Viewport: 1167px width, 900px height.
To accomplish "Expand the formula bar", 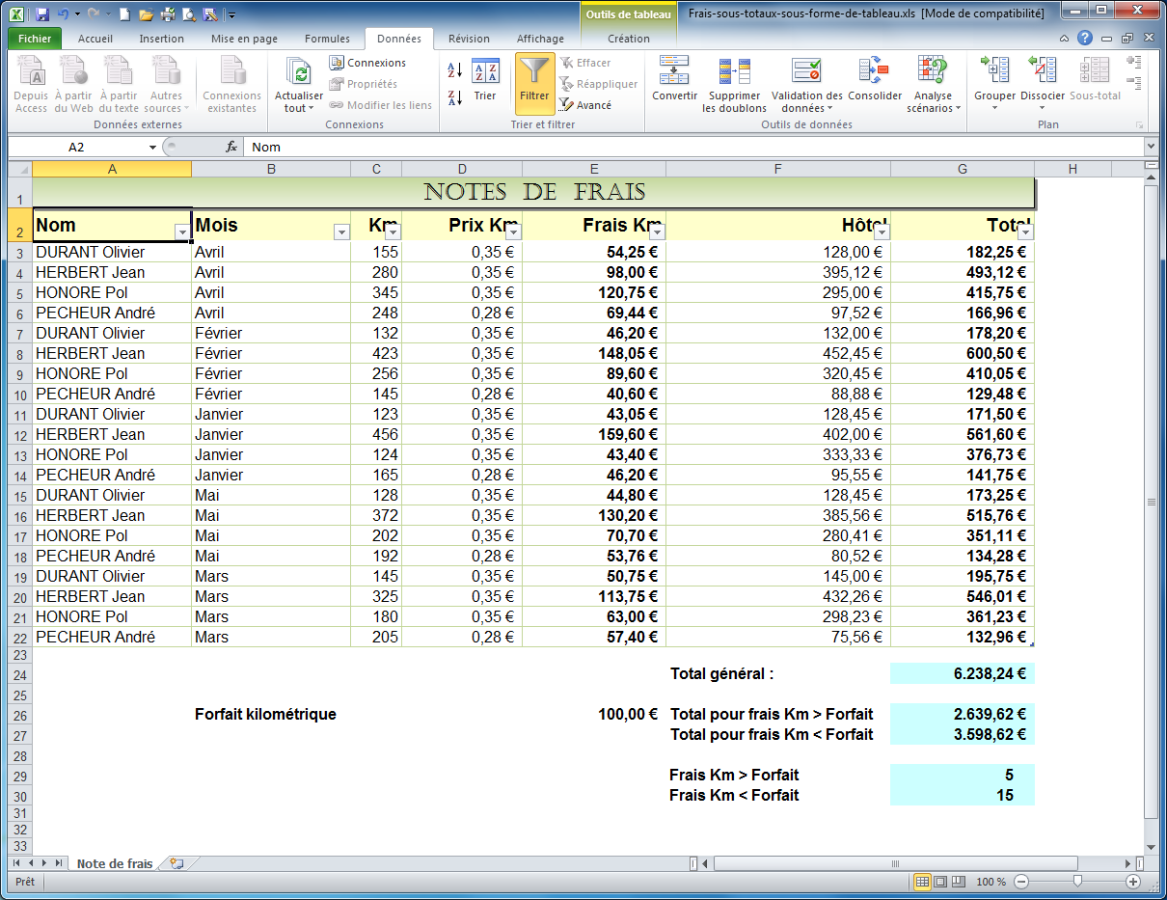I will (1151, 147).
